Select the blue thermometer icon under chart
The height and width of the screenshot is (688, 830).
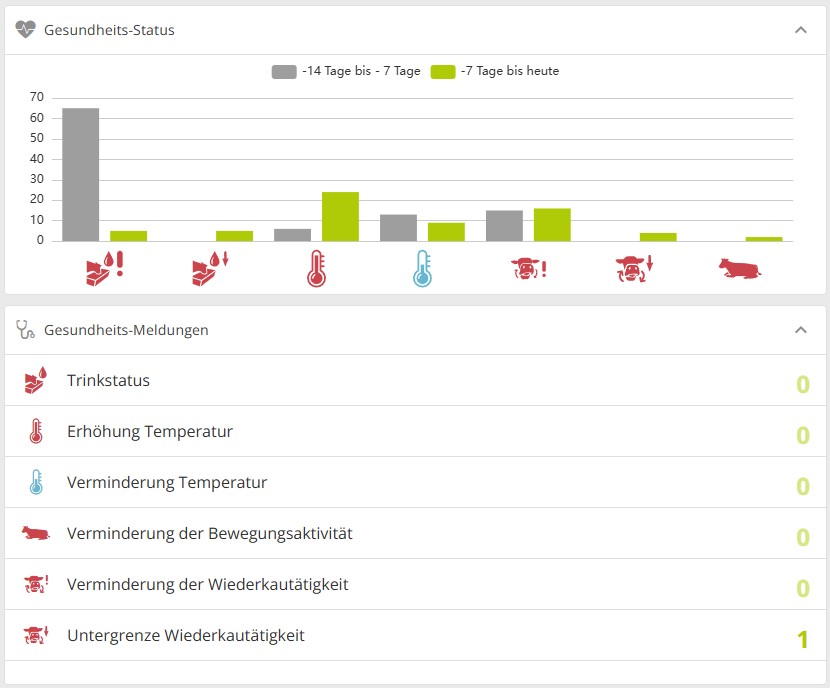(x=422, y=268)
